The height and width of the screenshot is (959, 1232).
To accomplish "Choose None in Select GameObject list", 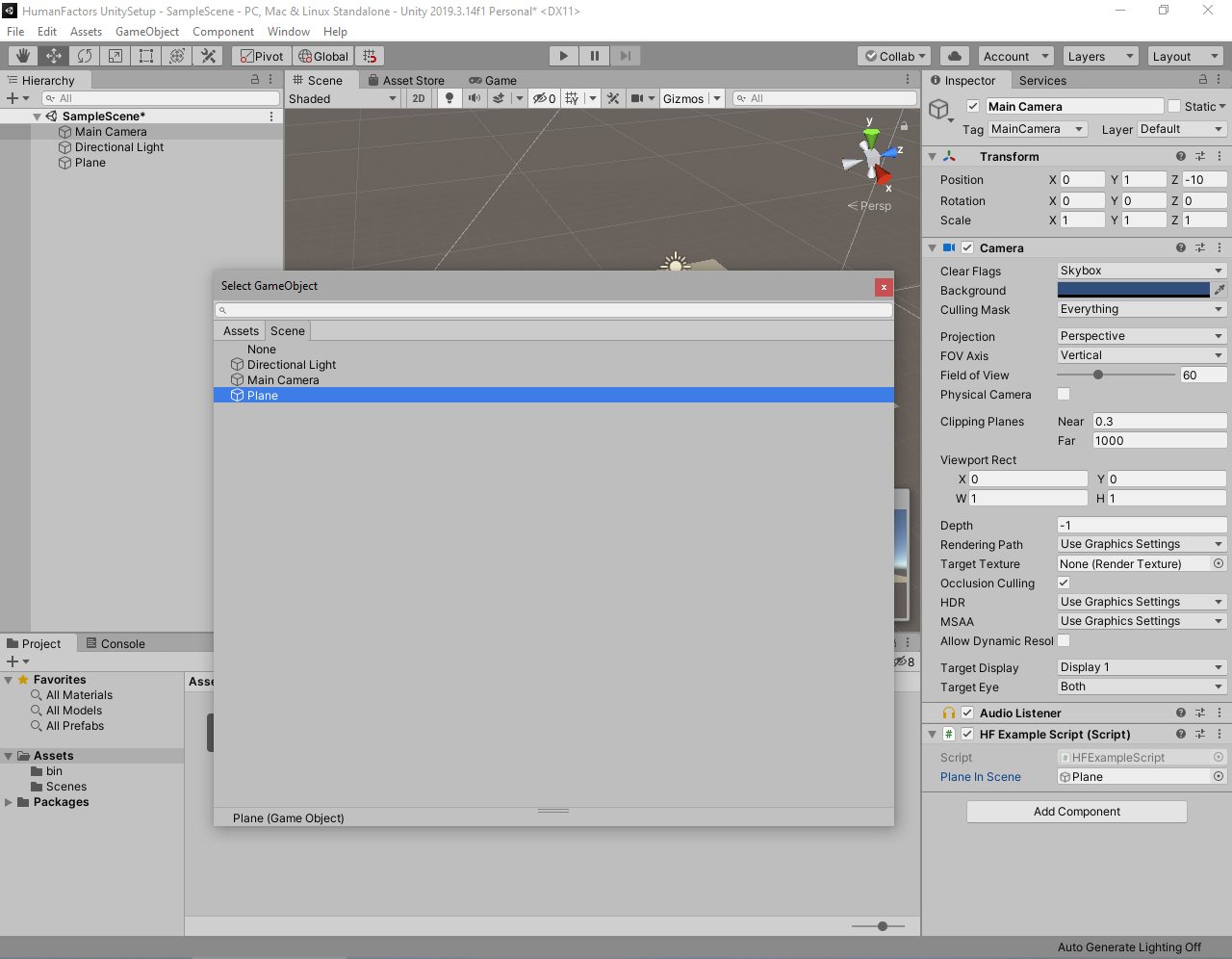I will click(x=553, y=350).
